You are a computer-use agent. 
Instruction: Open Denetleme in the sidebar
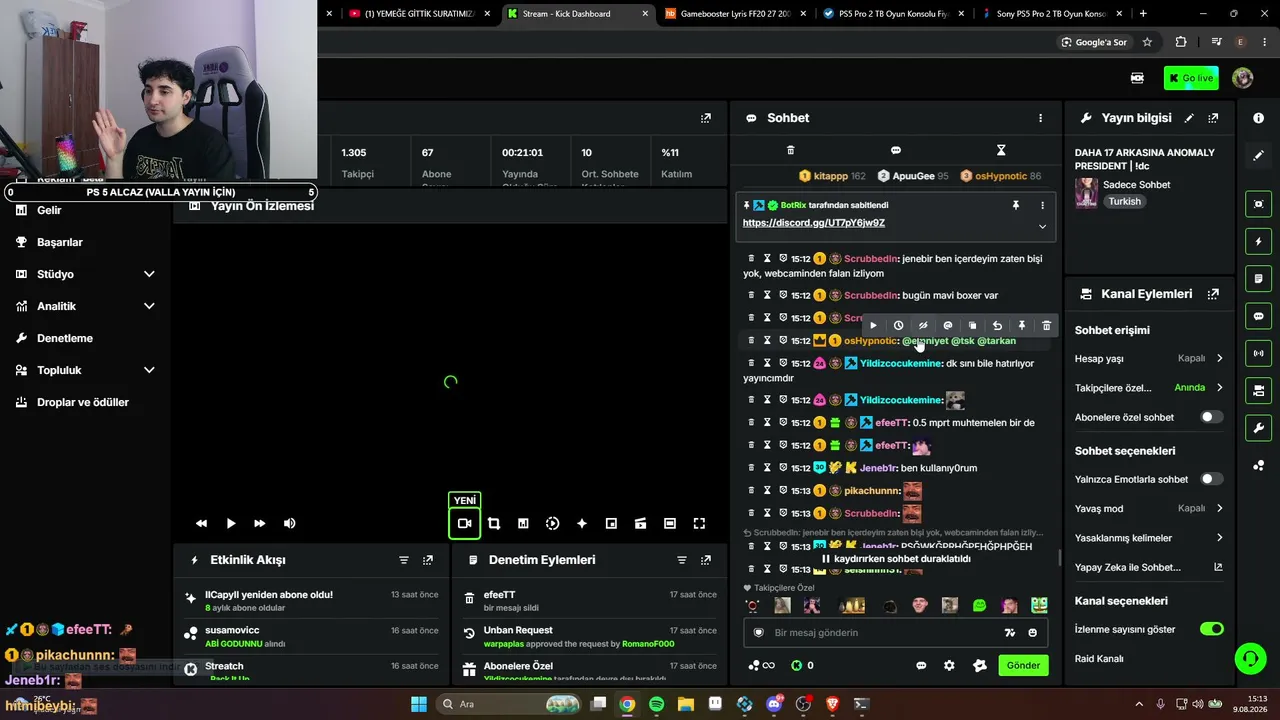(x=65, y=338)
